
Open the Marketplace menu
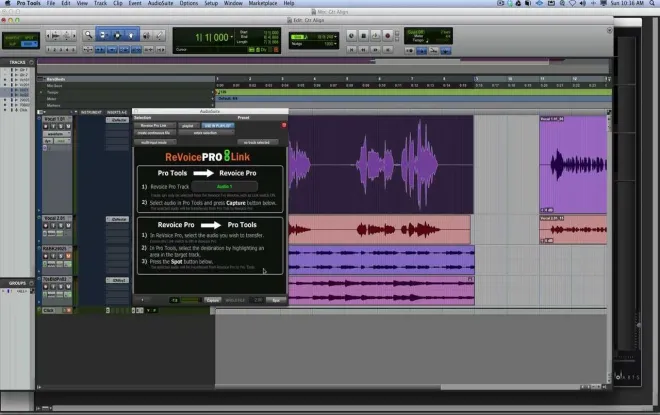tap(263, 3)
